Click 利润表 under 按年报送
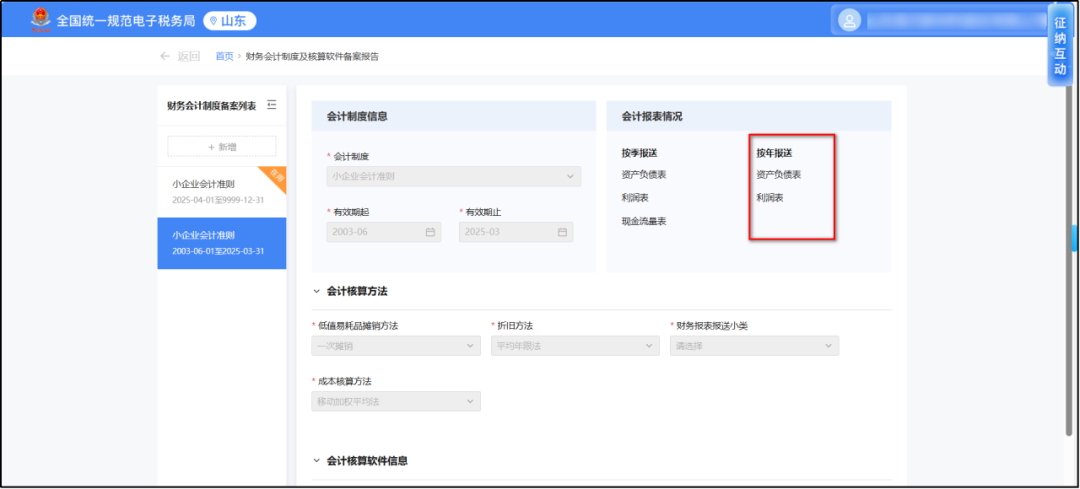 pos(770,198)
